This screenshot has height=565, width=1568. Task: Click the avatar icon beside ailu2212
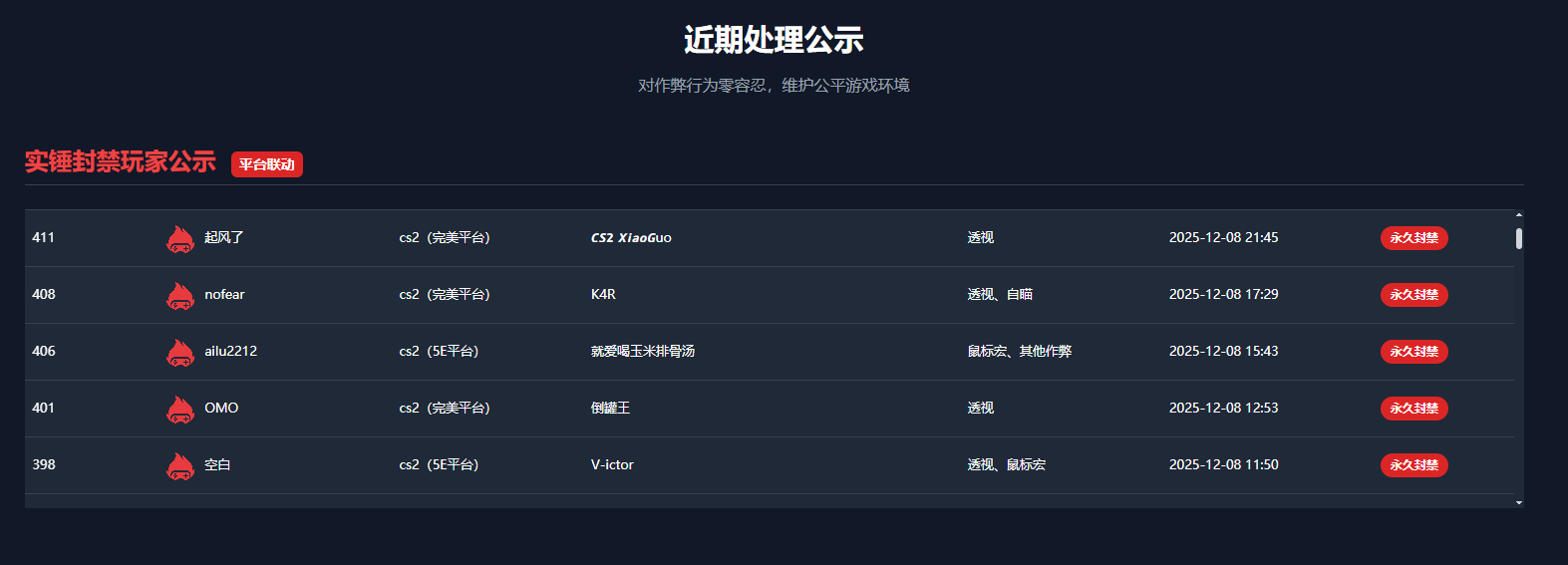[179, 353]
